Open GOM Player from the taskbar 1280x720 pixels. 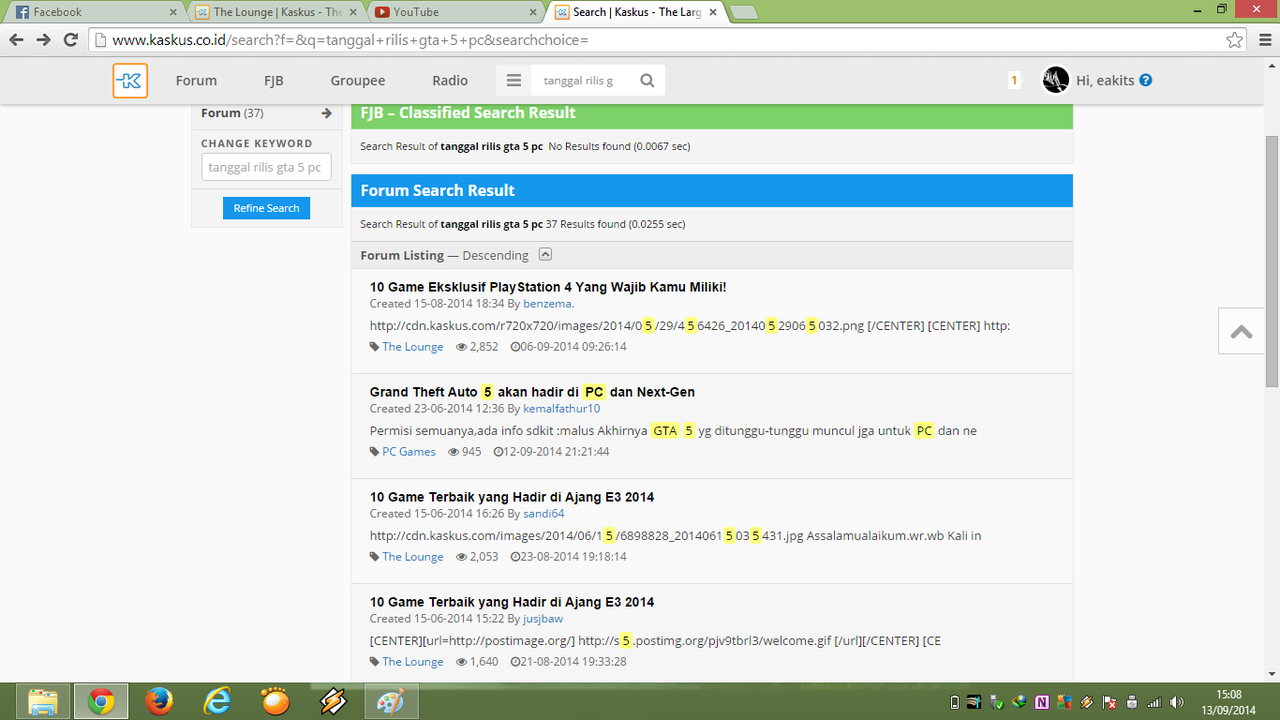(275, 702)
